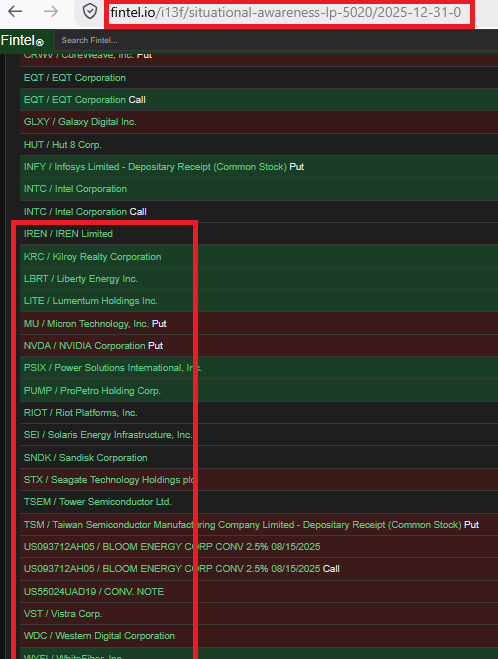This screenshot has width=498, height=659.
Task: Click the browser forward arrow
Action: [x=51, y=12]
